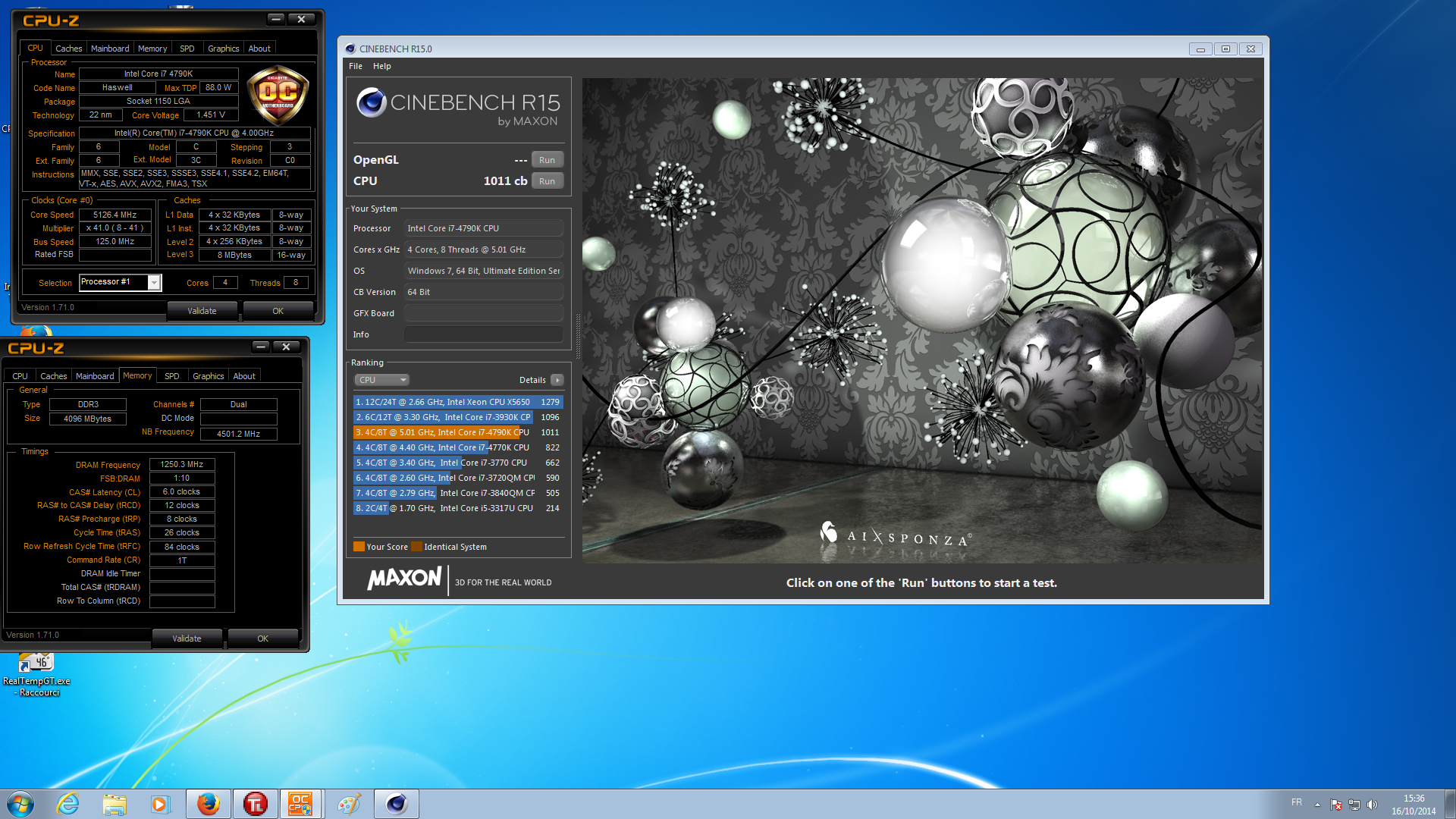The height and width of the screenshot is (819, 1456).
Task: Click the Info input field
Action: [x=483, y=334]
